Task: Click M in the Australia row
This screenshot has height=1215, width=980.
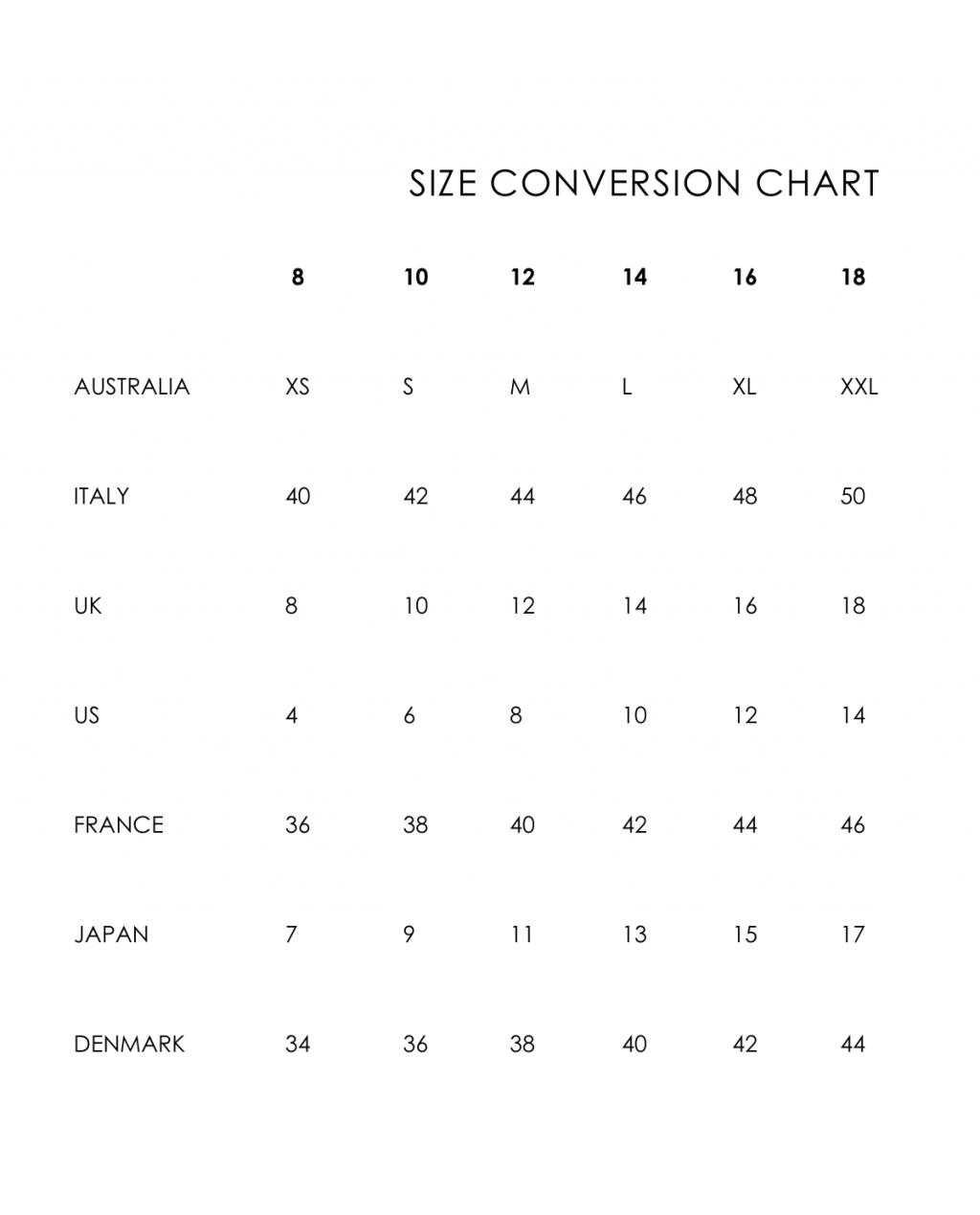Action: point(521,387)
